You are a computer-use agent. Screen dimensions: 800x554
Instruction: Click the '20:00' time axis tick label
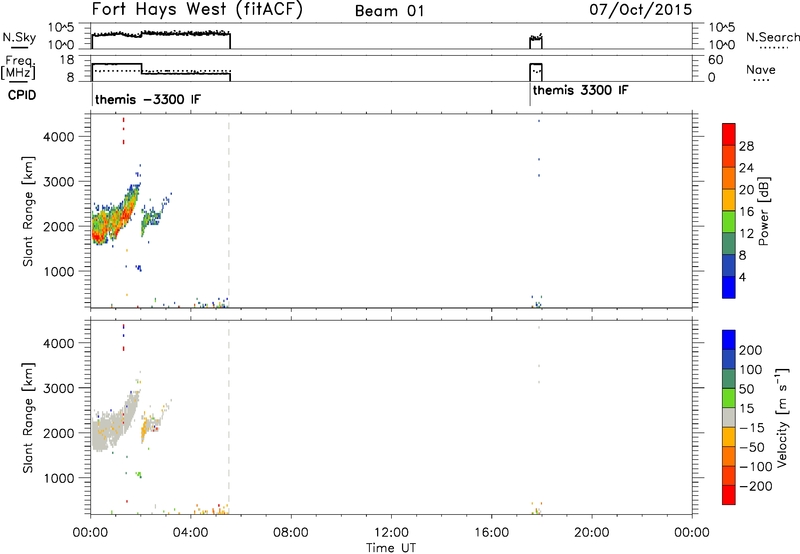point(591,533)
